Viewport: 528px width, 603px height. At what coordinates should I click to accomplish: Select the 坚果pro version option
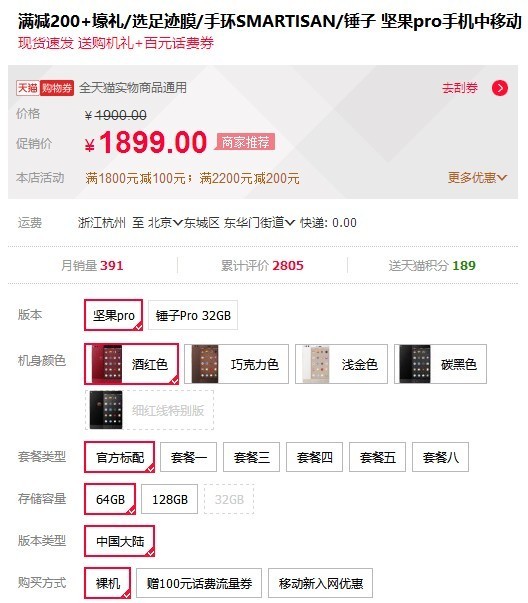coord(113,315)
